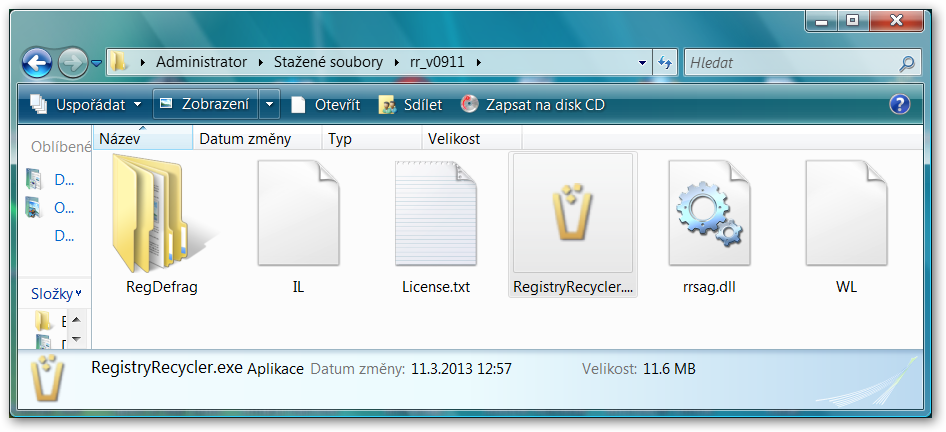The height and width of the screenshot is (432, 946).
Task: Go back with the blue Back arrow
Action: coord(37,63)
